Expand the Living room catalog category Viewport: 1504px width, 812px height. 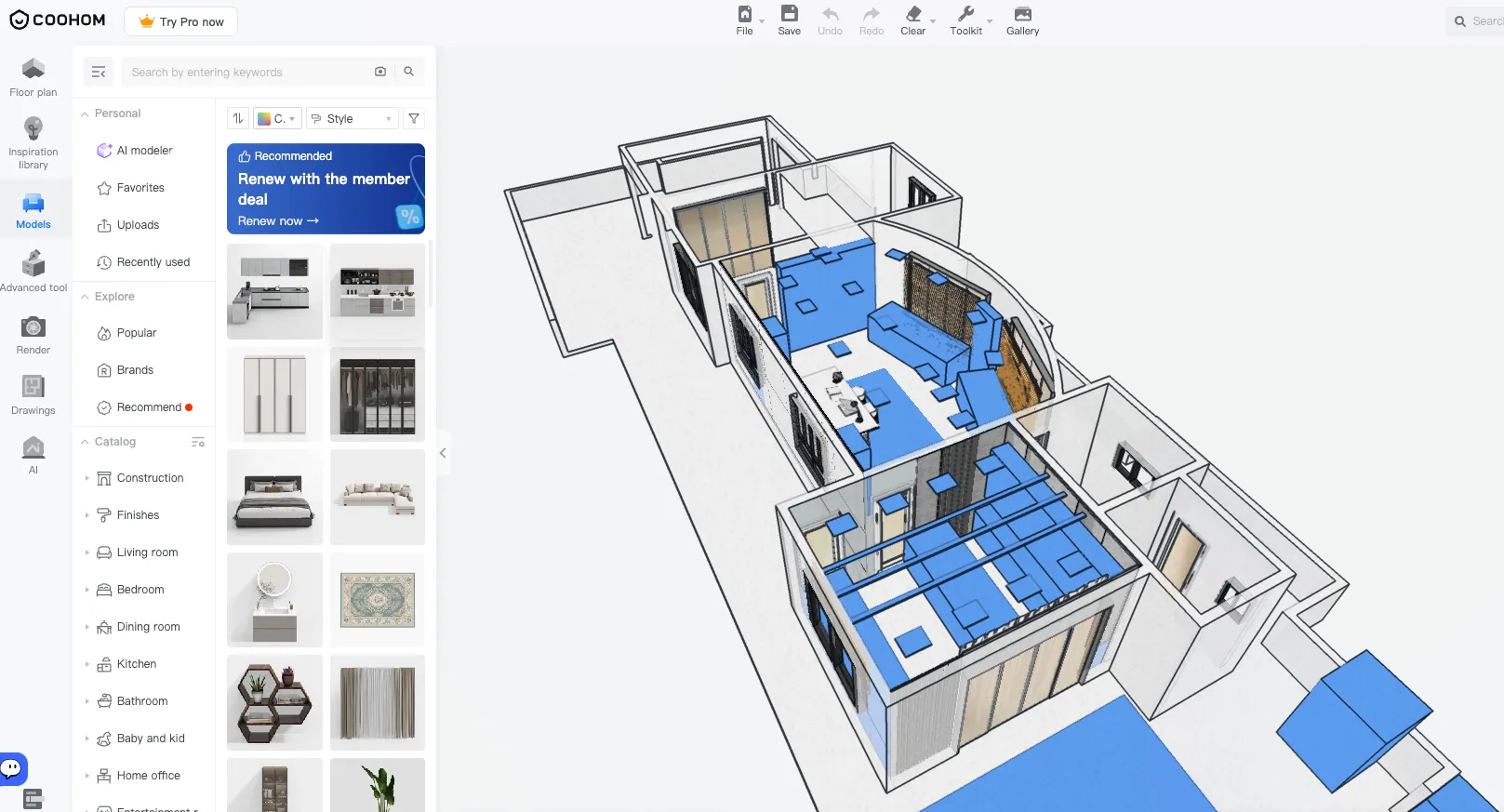pyautogui.click(x=147, y=552)
